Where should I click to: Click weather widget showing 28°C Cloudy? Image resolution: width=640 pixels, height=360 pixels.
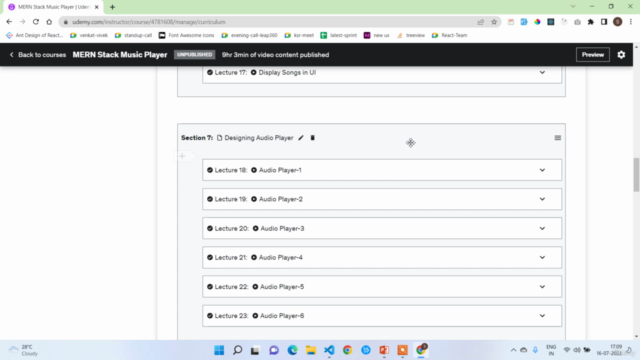tap(24, 350)
